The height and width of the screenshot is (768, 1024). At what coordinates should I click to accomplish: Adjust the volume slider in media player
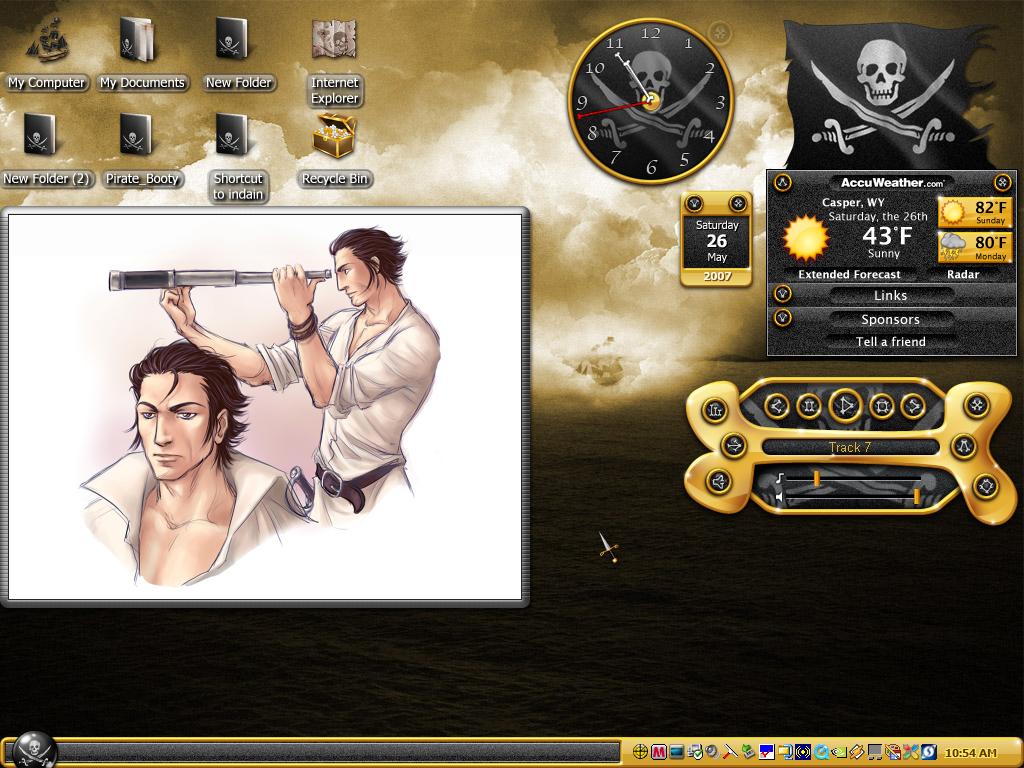coord(854,498)
